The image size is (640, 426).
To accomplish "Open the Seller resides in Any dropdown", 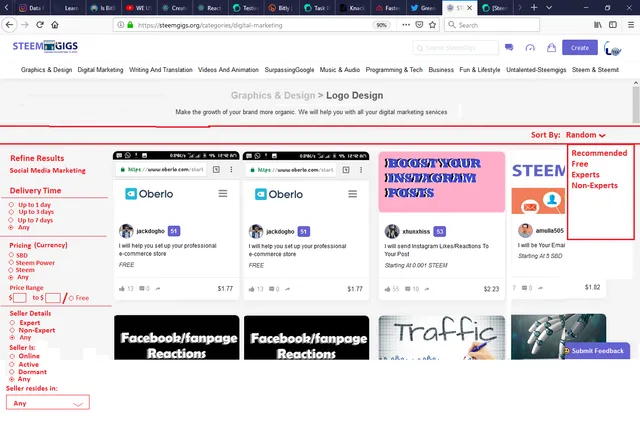I will tap(48, 402).
